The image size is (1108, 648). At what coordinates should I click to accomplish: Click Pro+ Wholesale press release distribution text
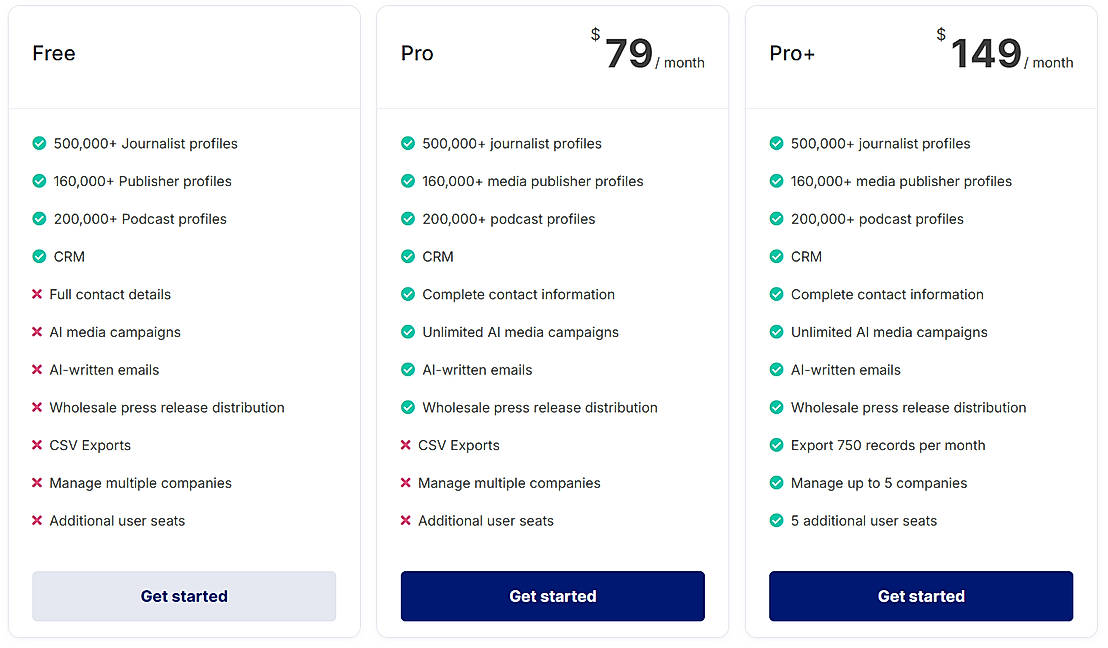click(x=908, y=408)
